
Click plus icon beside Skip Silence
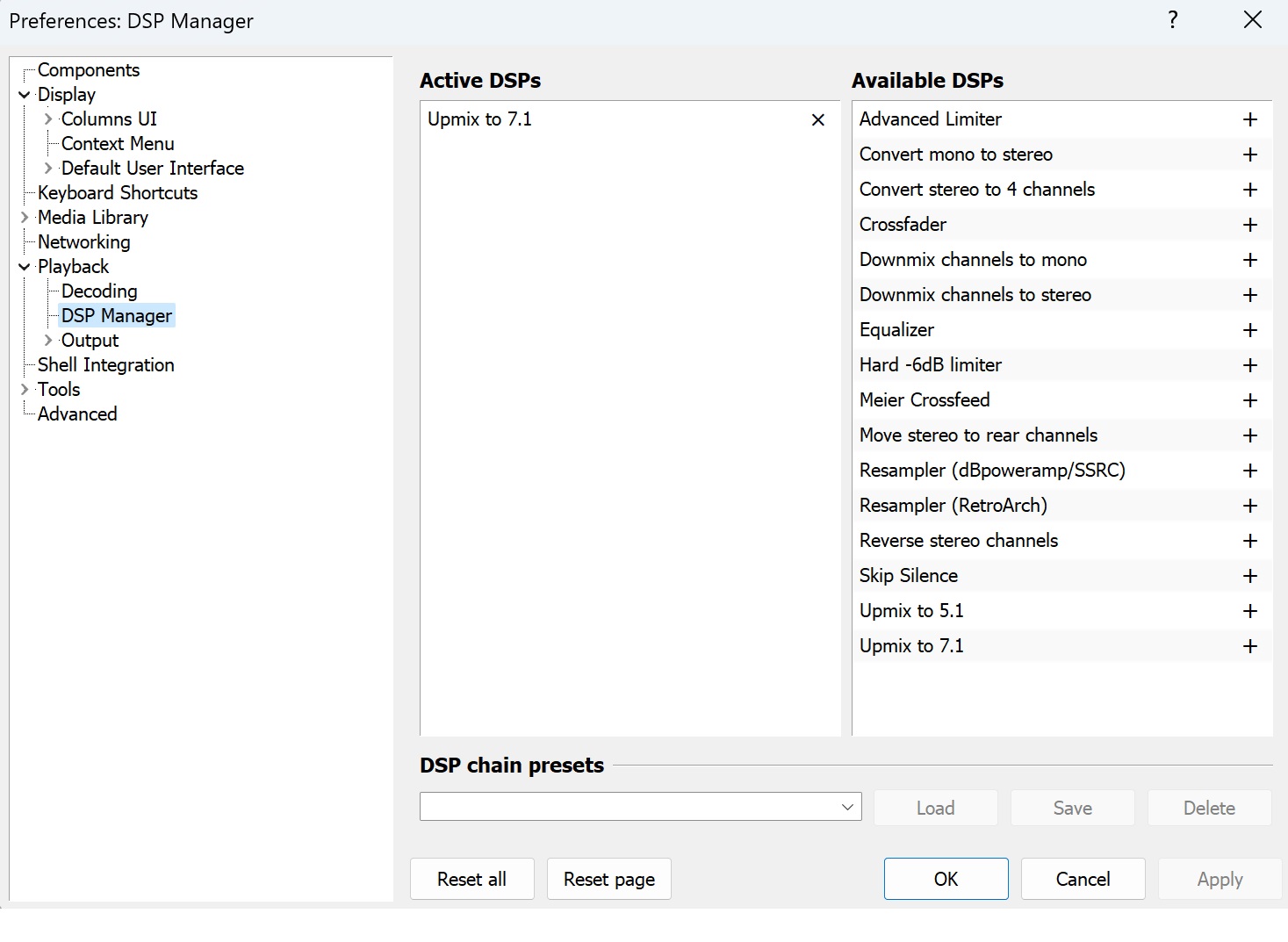click(1250, 576)
